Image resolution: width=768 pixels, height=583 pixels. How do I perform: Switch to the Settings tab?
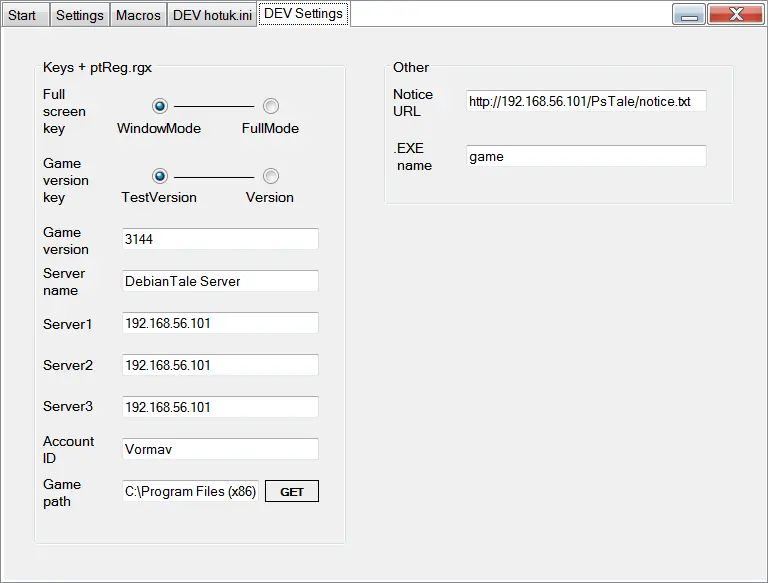pyautogui.click(x=80, y=15)
